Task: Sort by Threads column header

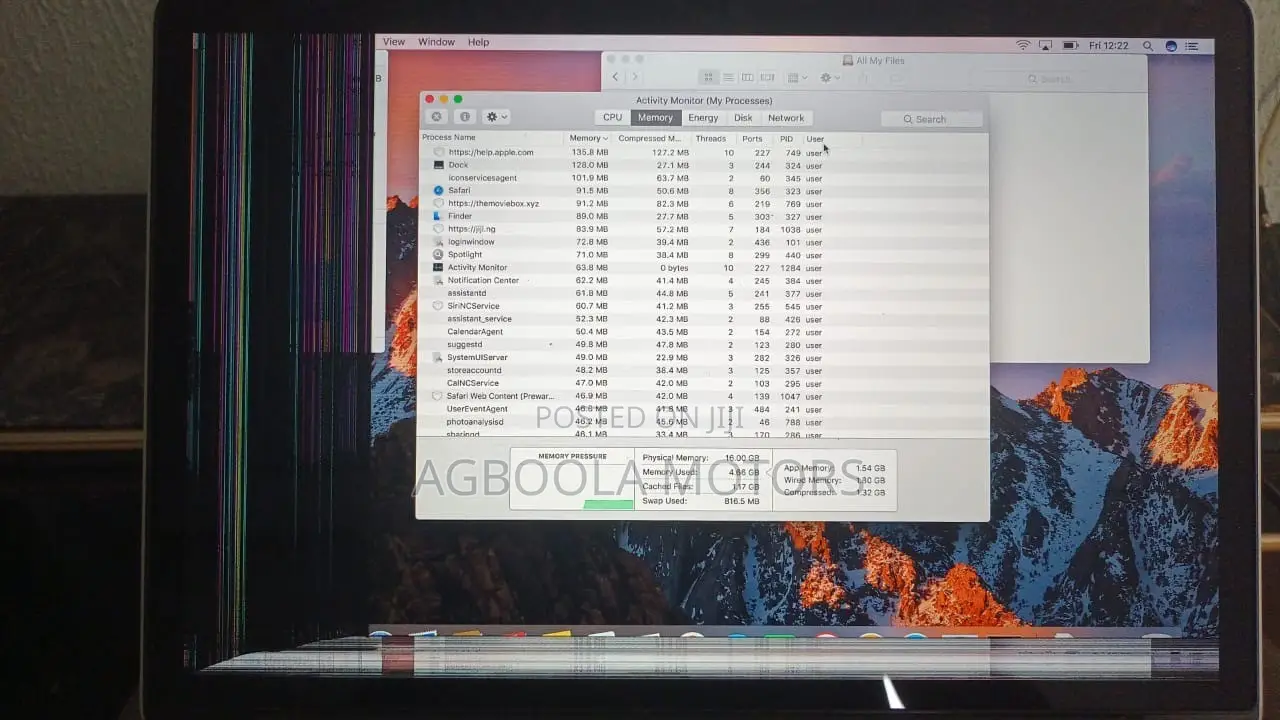Action: coord(712,139)
